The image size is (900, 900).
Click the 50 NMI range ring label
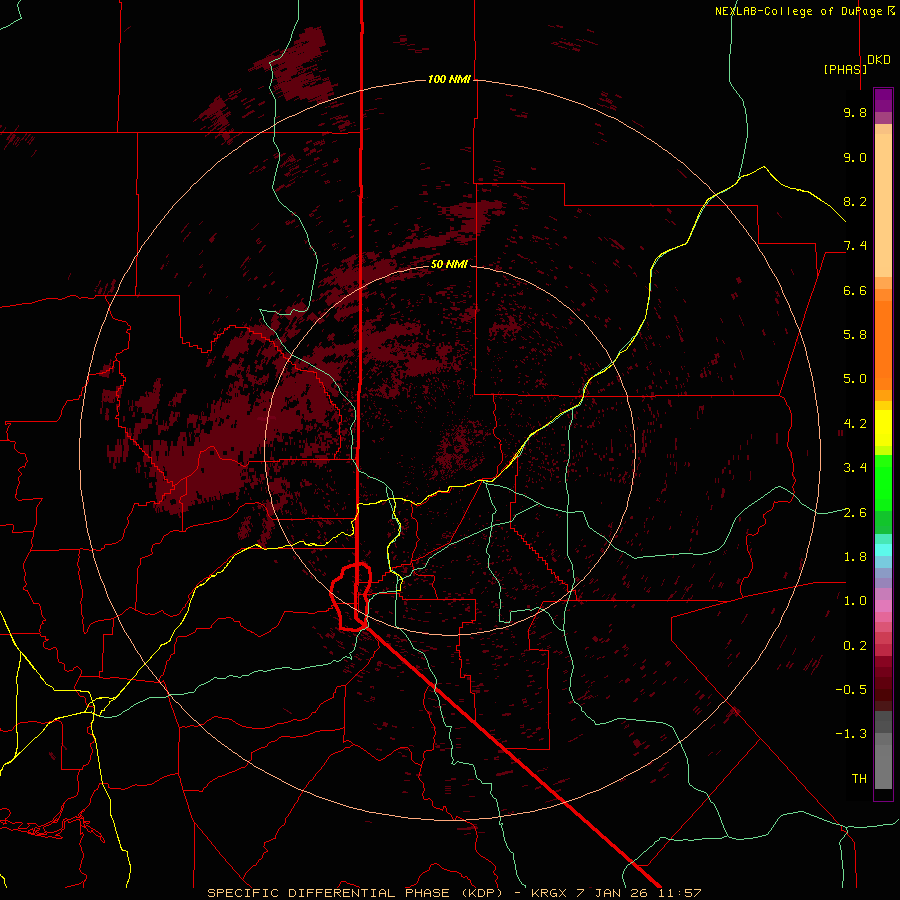point(449,264)
